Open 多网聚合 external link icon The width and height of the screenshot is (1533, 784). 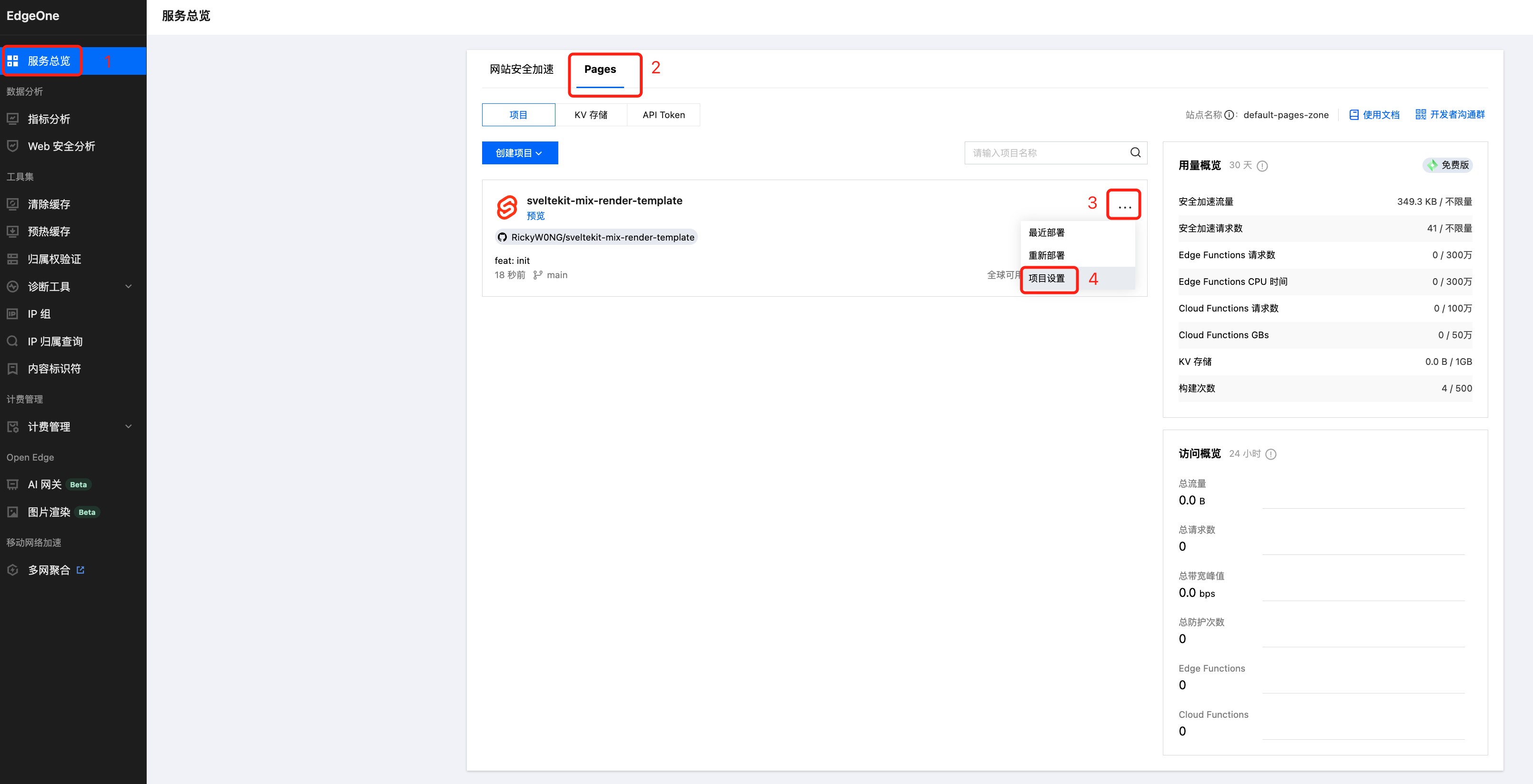pos(81,570)
